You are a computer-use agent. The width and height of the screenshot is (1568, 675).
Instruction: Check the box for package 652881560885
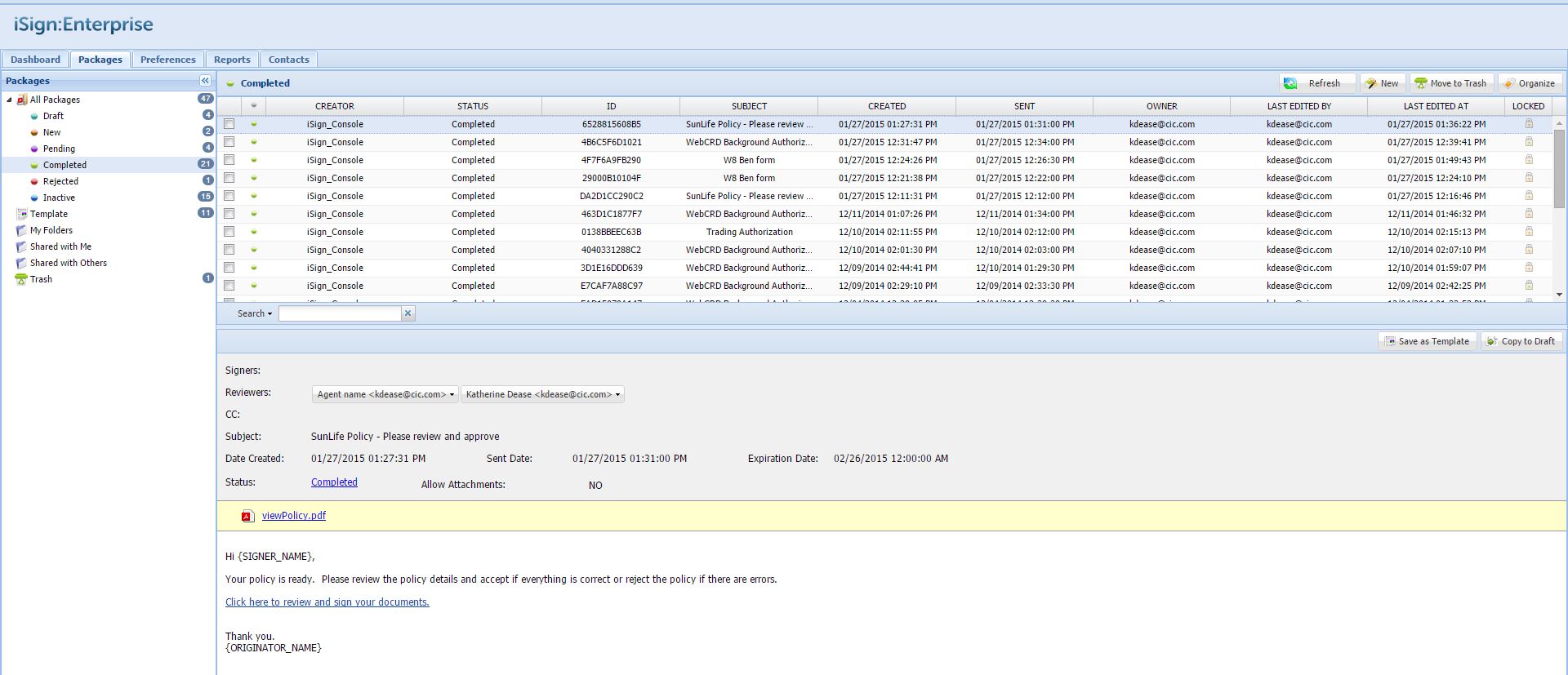pos(229,124)
